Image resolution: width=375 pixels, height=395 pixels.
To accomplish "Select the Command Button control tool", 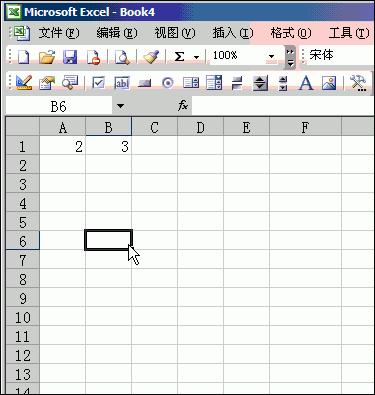I will 145,83.
